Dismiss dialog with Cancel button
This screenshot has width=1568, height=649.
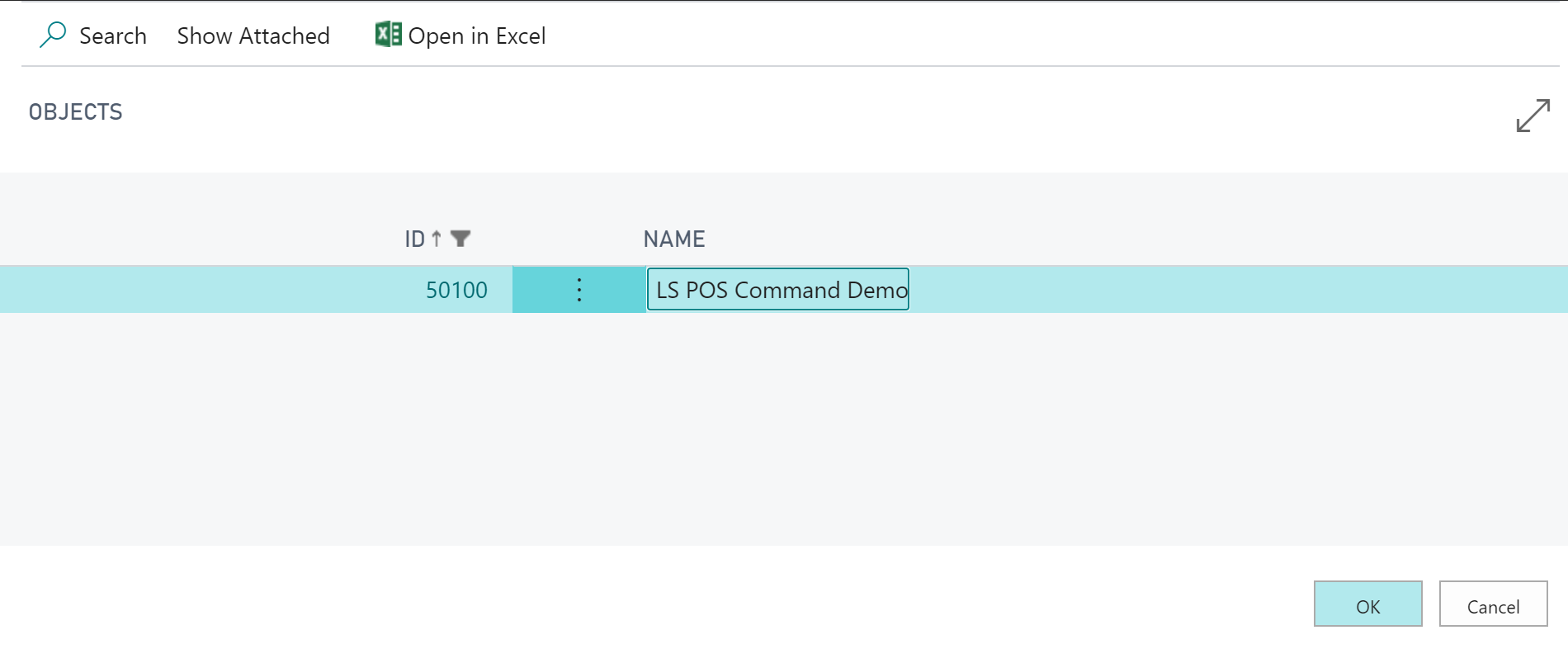point(1494,604)
